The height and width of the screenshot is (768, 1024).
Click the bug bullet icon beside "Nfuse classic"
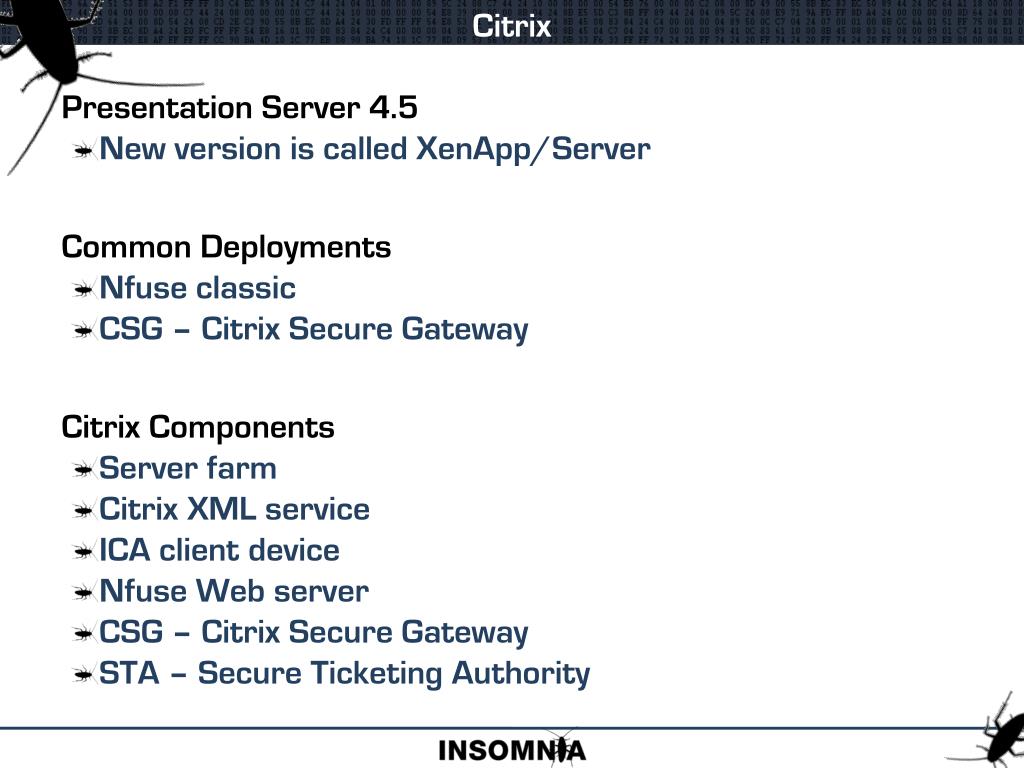pos(83,289)
